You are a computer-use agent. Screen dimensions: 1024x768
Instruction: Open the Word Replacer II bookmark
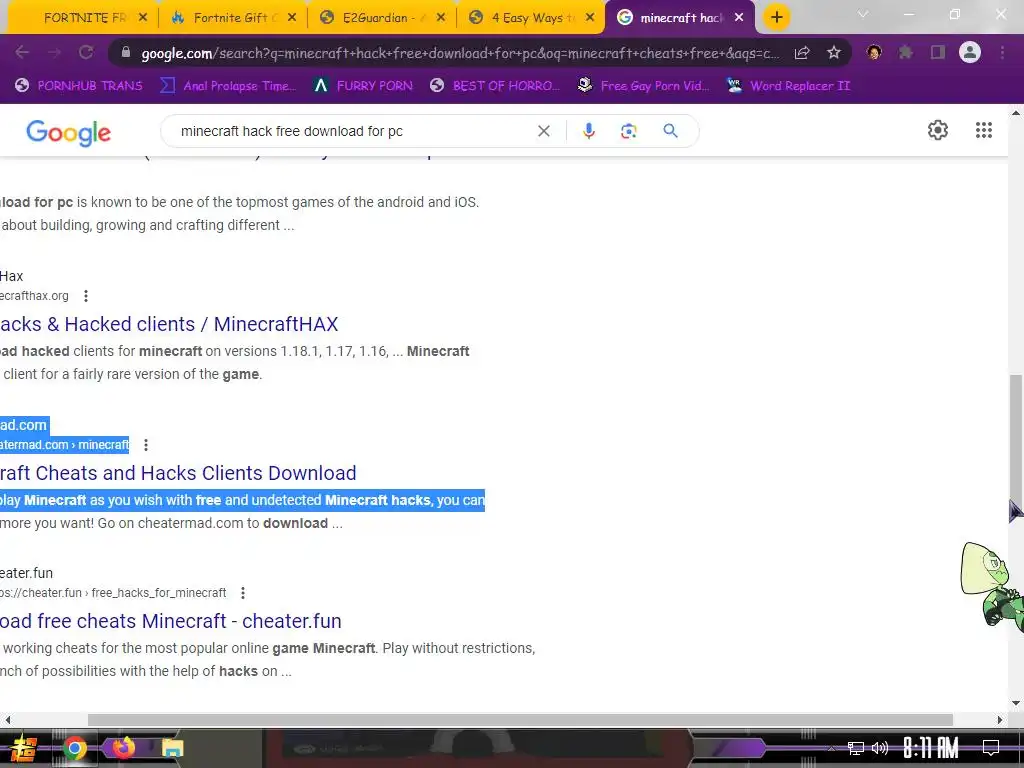pos(788,86)
